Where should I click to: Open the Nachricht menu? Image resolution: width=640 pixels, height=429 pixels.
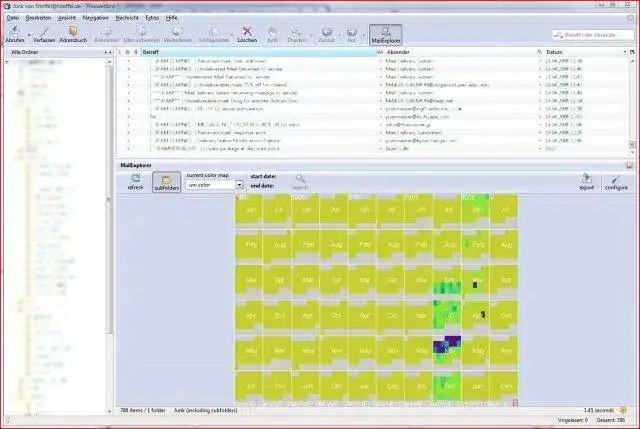pos(127,18)
